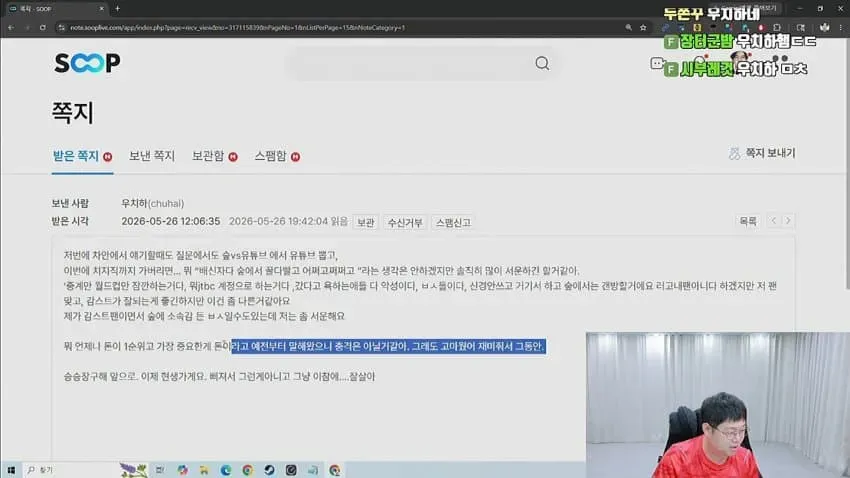This screenshot has height=478, width=850.
Task: Click the browser profile avatar icon
Action: 825,28
